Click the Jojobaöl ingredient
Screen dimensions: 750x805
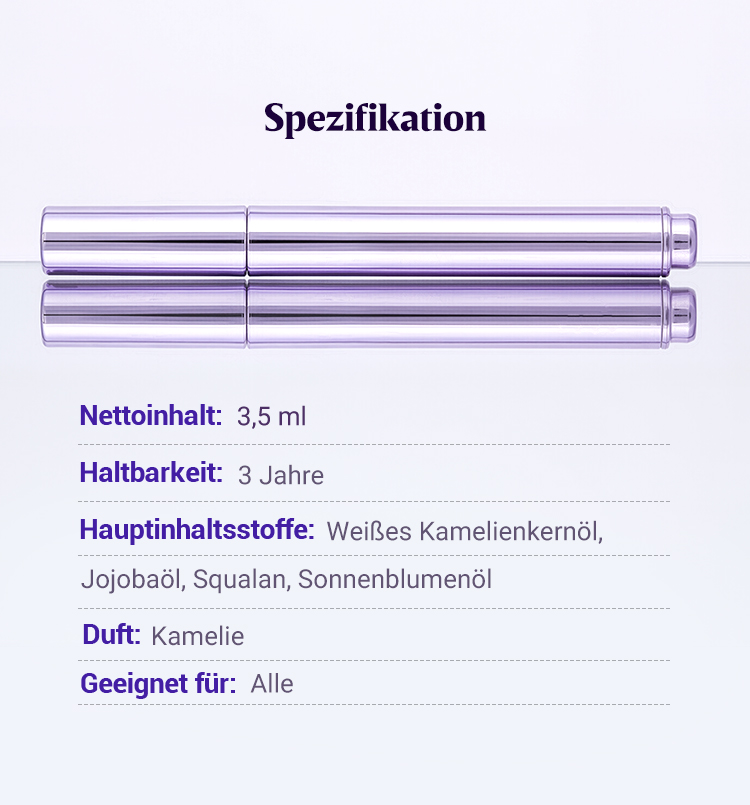[132, 580]
